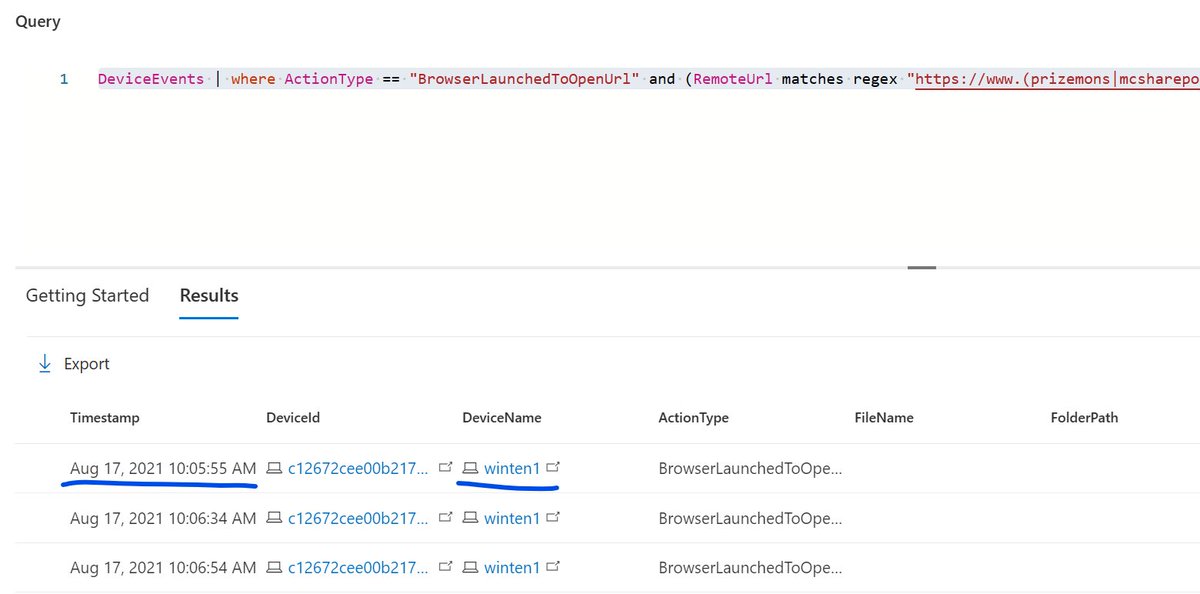Click laptop icon before winten1 in 10:06:54 row

click(470, 568)
